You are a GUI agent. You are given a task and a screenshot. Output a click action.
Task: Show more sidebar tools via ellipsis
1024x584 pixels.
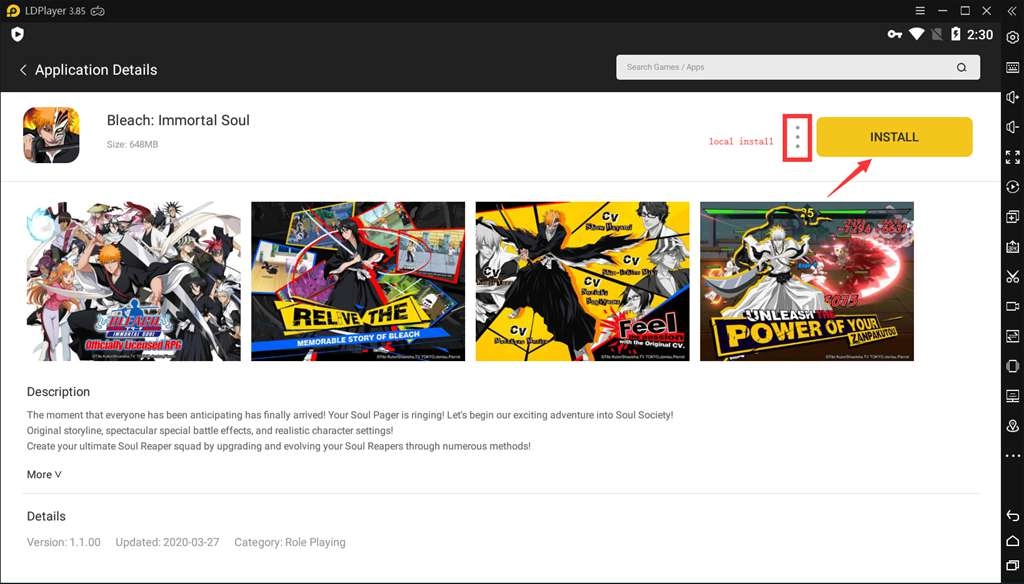click(1012, 456)
